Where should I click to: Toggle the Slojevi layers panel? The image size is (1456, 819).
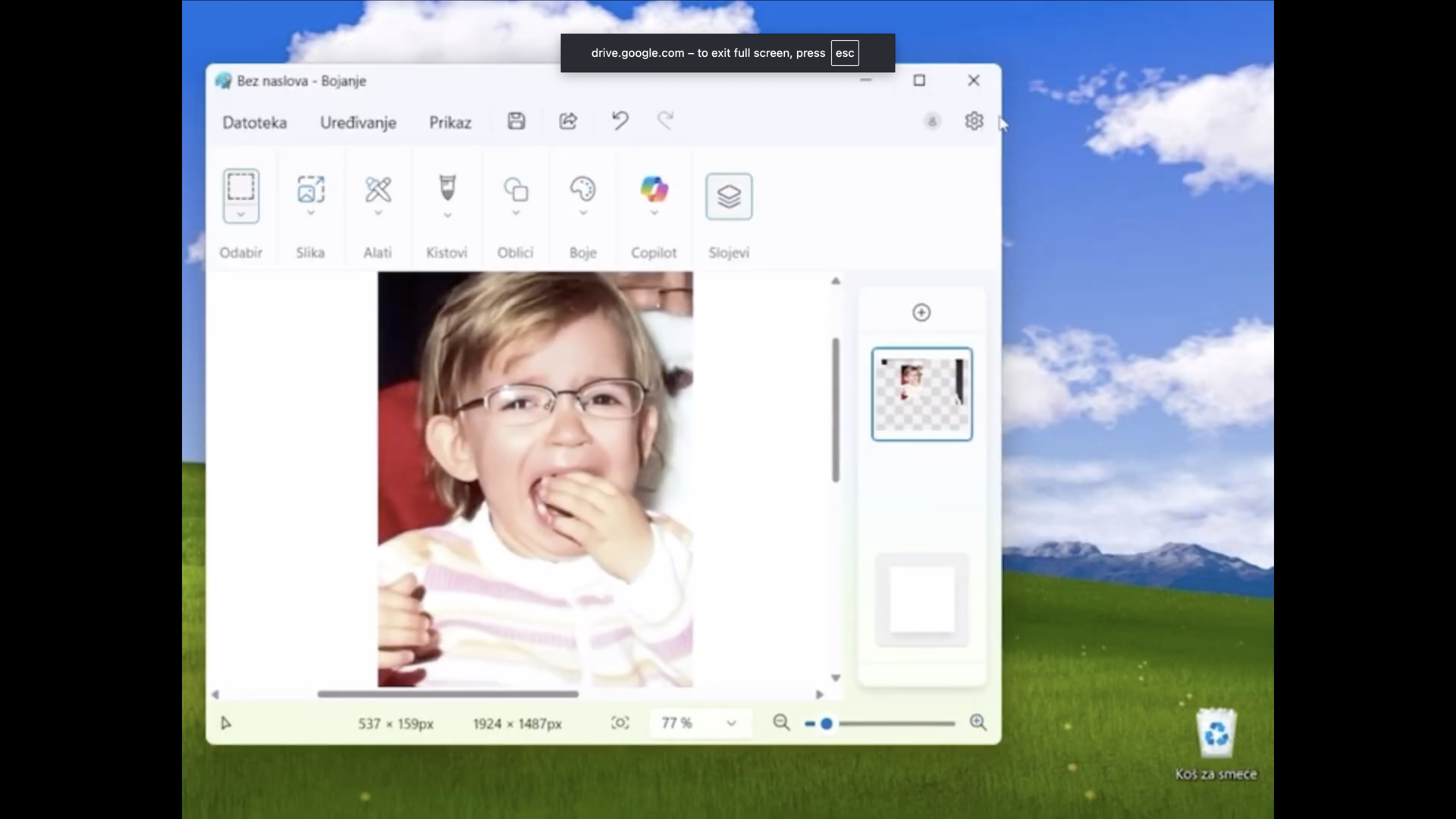[729, 196]
